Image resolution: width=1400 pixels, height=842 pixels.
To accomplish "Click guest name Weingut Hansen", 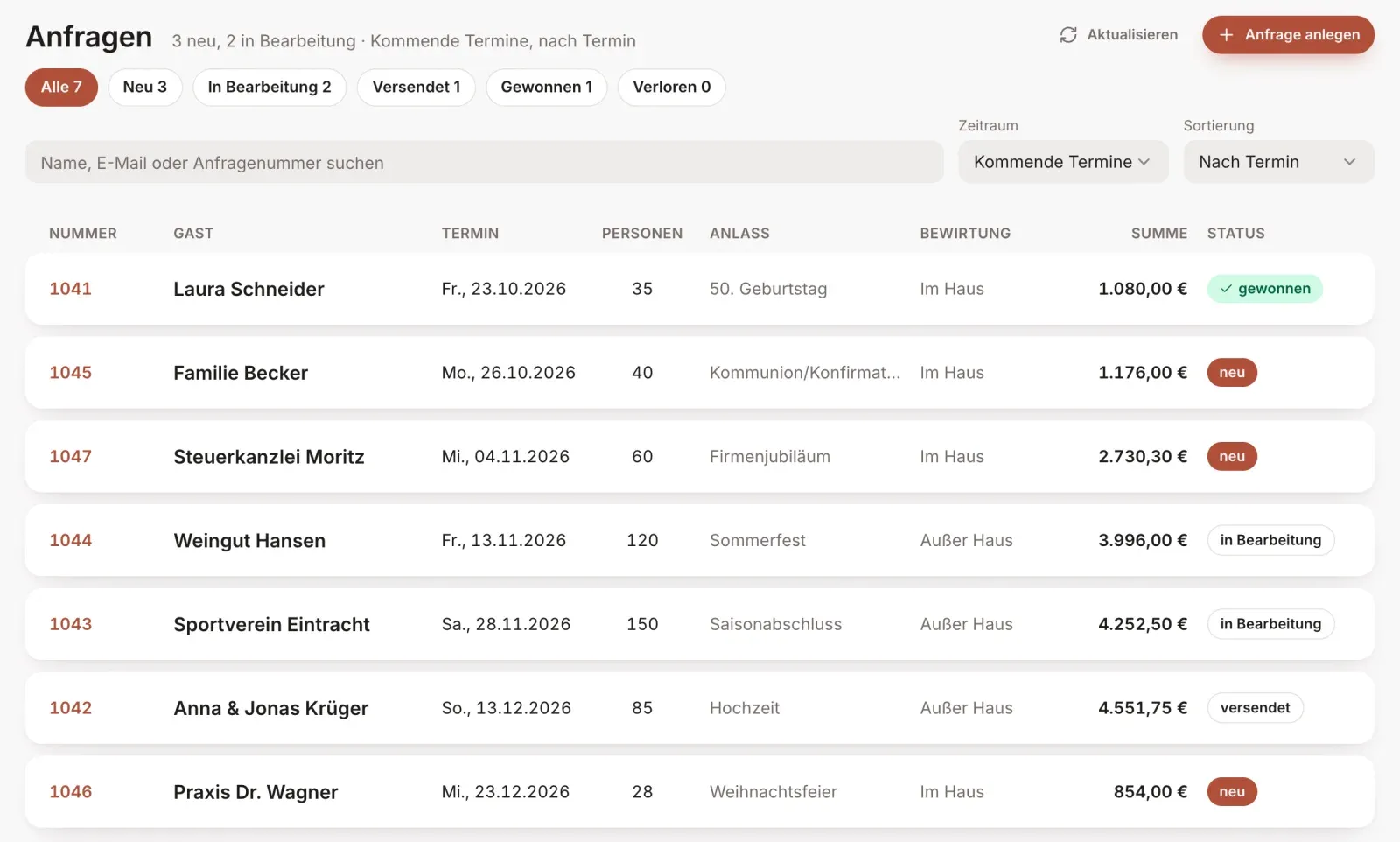I will coord(249,541).
